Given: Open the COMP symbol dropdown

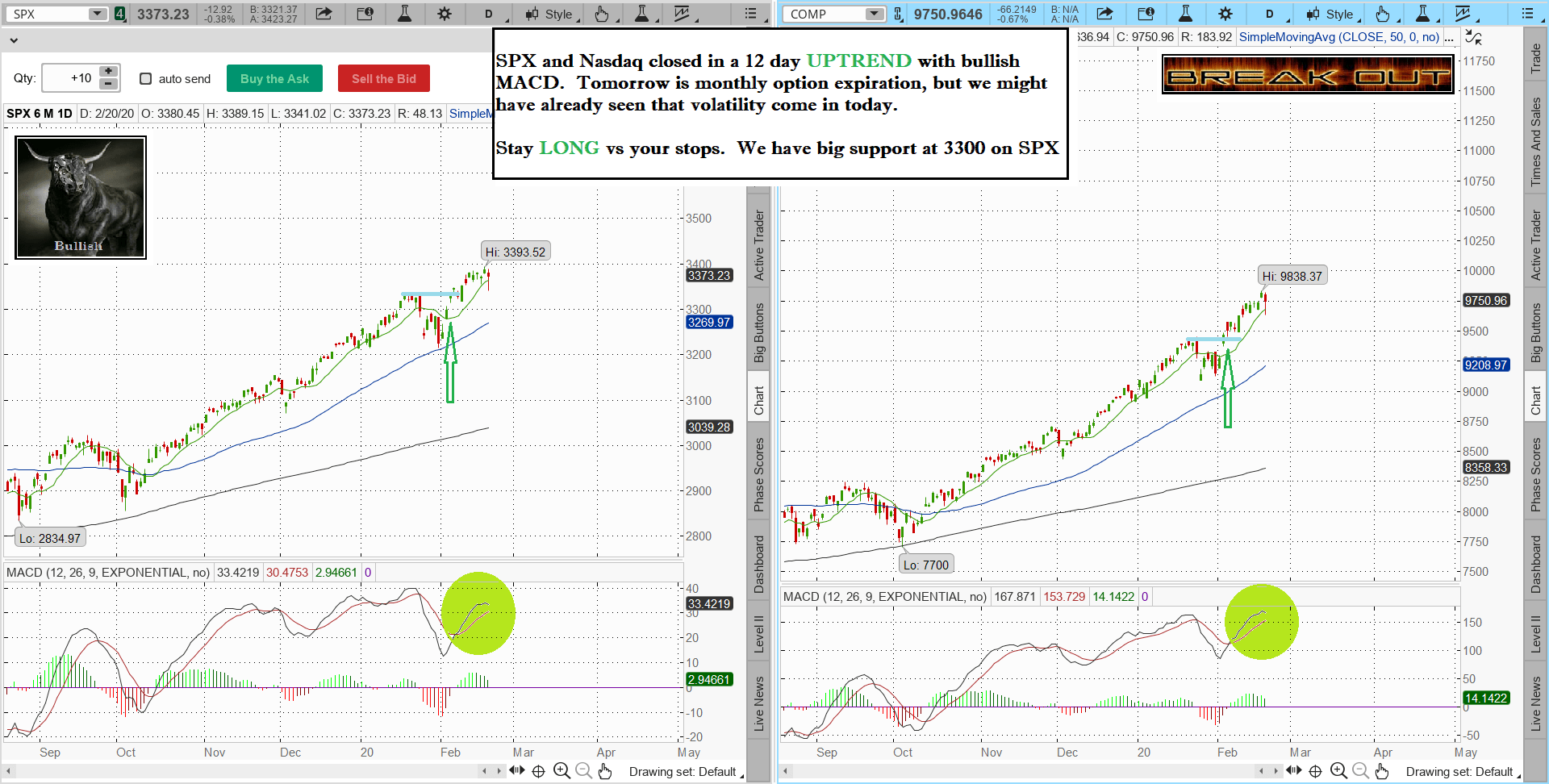Looking at the screenshot, I should [874, 14].
